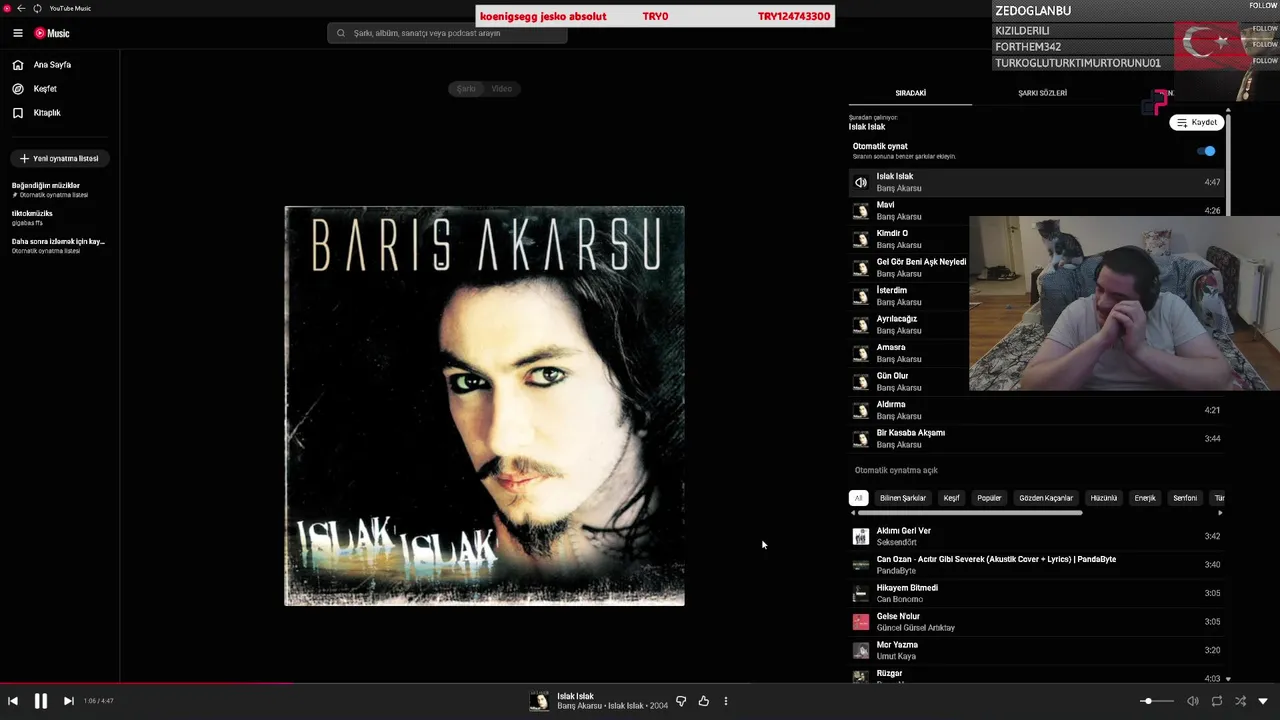Select the All filter chip
The image size is (1280, 720).
tap(858, 498)
